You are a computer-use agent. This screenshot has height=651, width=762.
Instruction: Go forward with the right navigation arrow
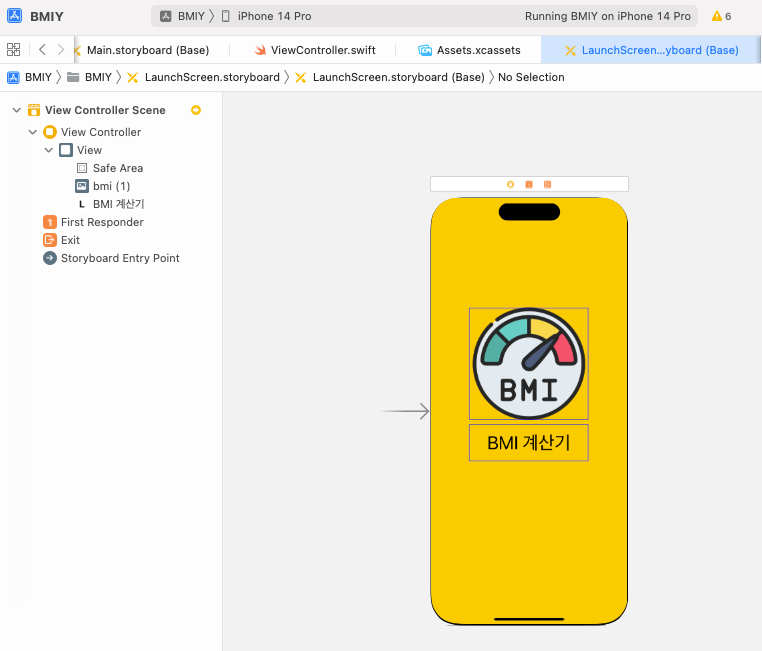[61, 49]
